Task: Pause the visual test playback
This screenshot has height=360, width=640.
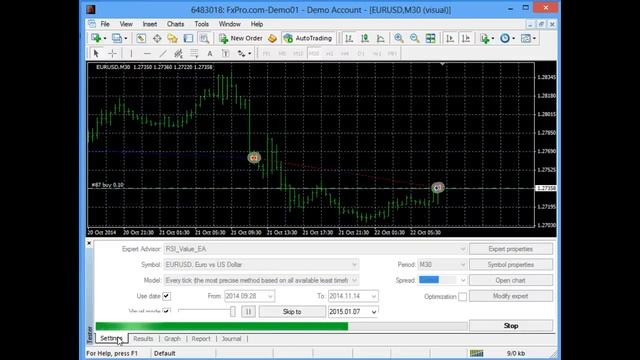Action: [248, 312]
